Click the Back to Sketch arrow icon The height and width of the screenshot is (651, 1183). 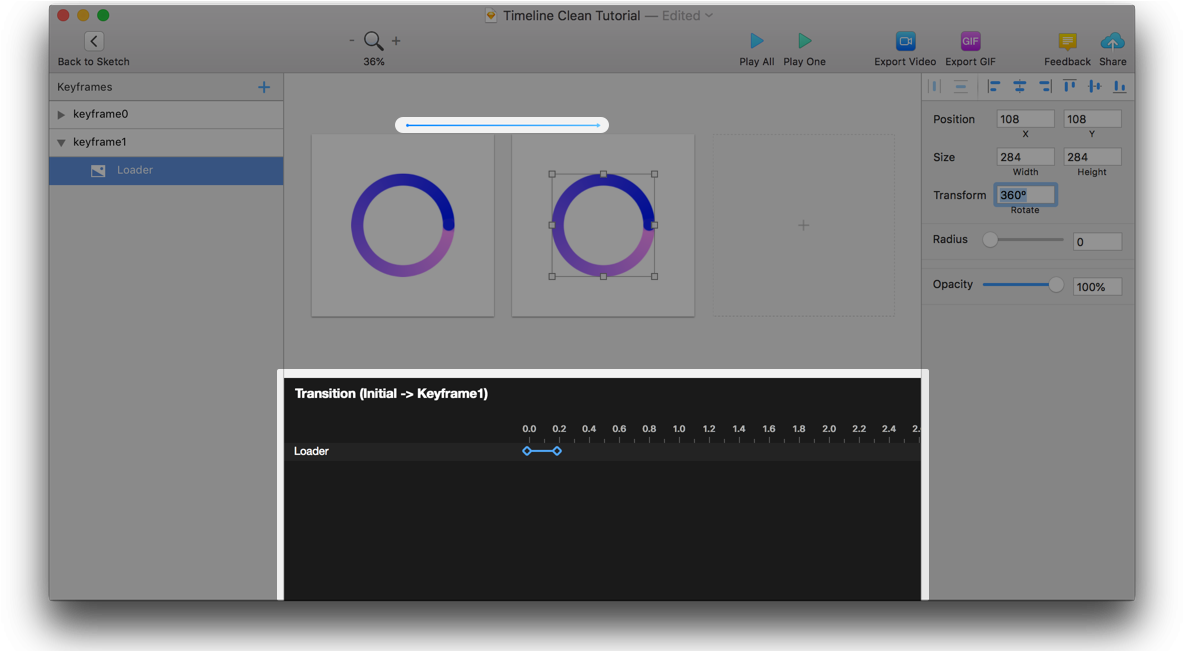click(x=94, y=41)
